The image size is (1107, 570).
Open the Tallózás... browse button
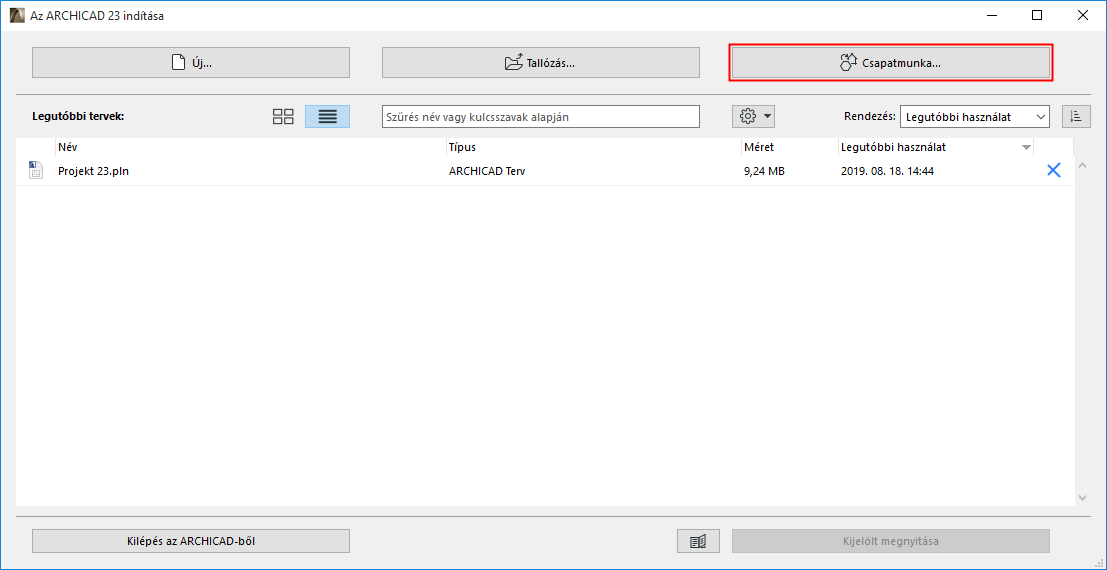(541, 62)
